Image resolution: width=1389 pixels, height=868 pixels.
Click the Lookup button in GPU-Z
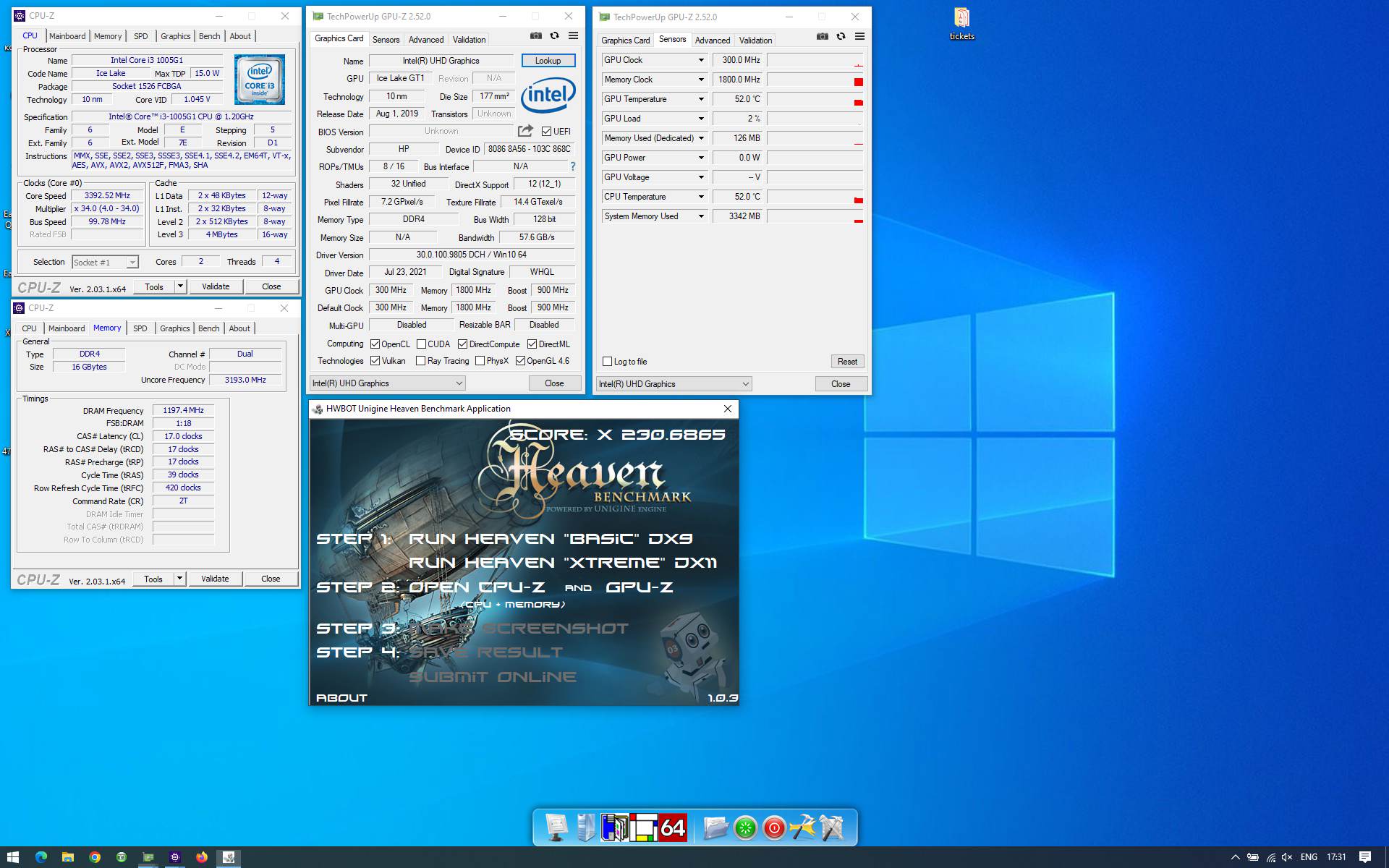pos(548,61)
